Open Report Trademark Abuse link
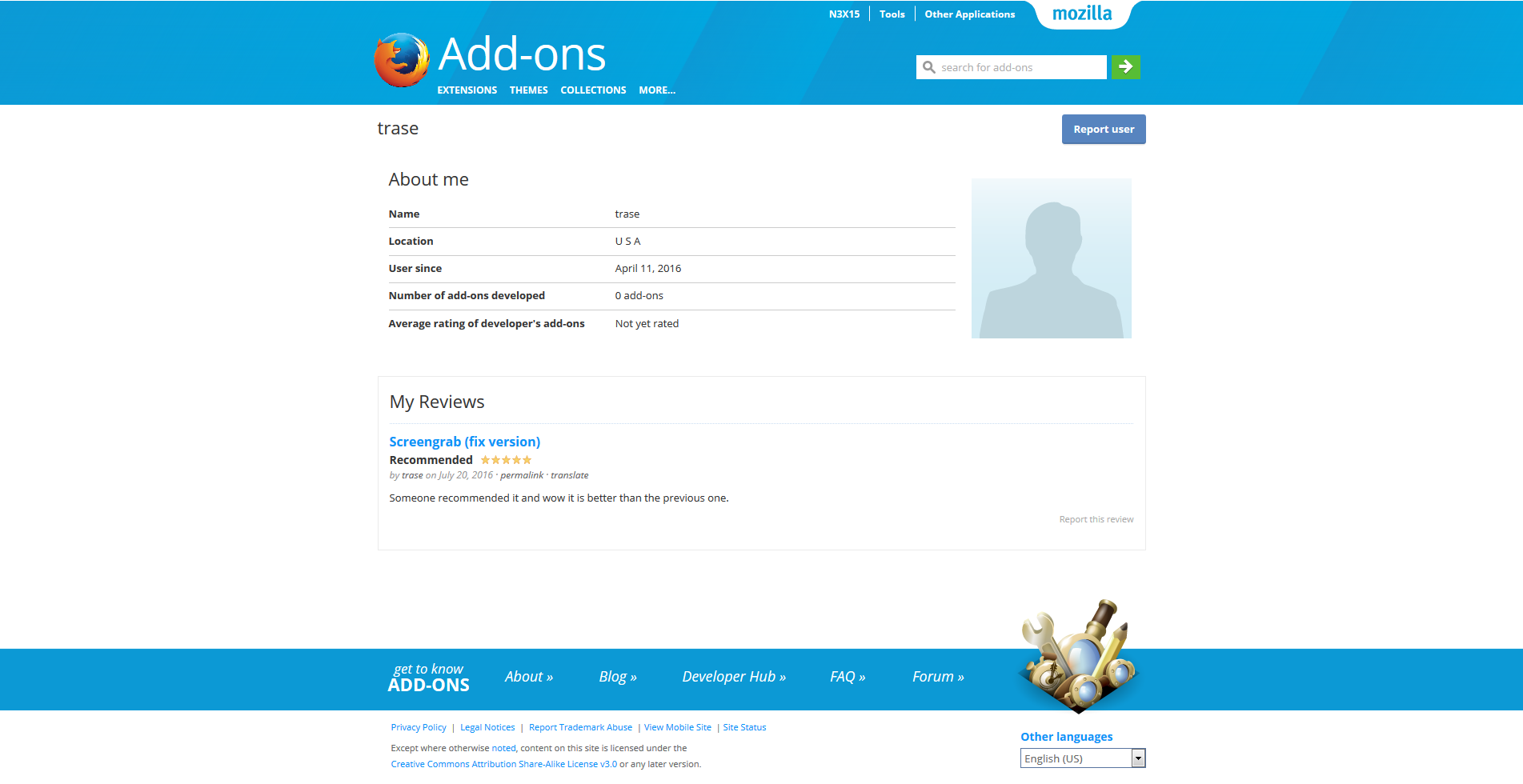Viewport: 1523px width, 784px height. coord(580,727)
